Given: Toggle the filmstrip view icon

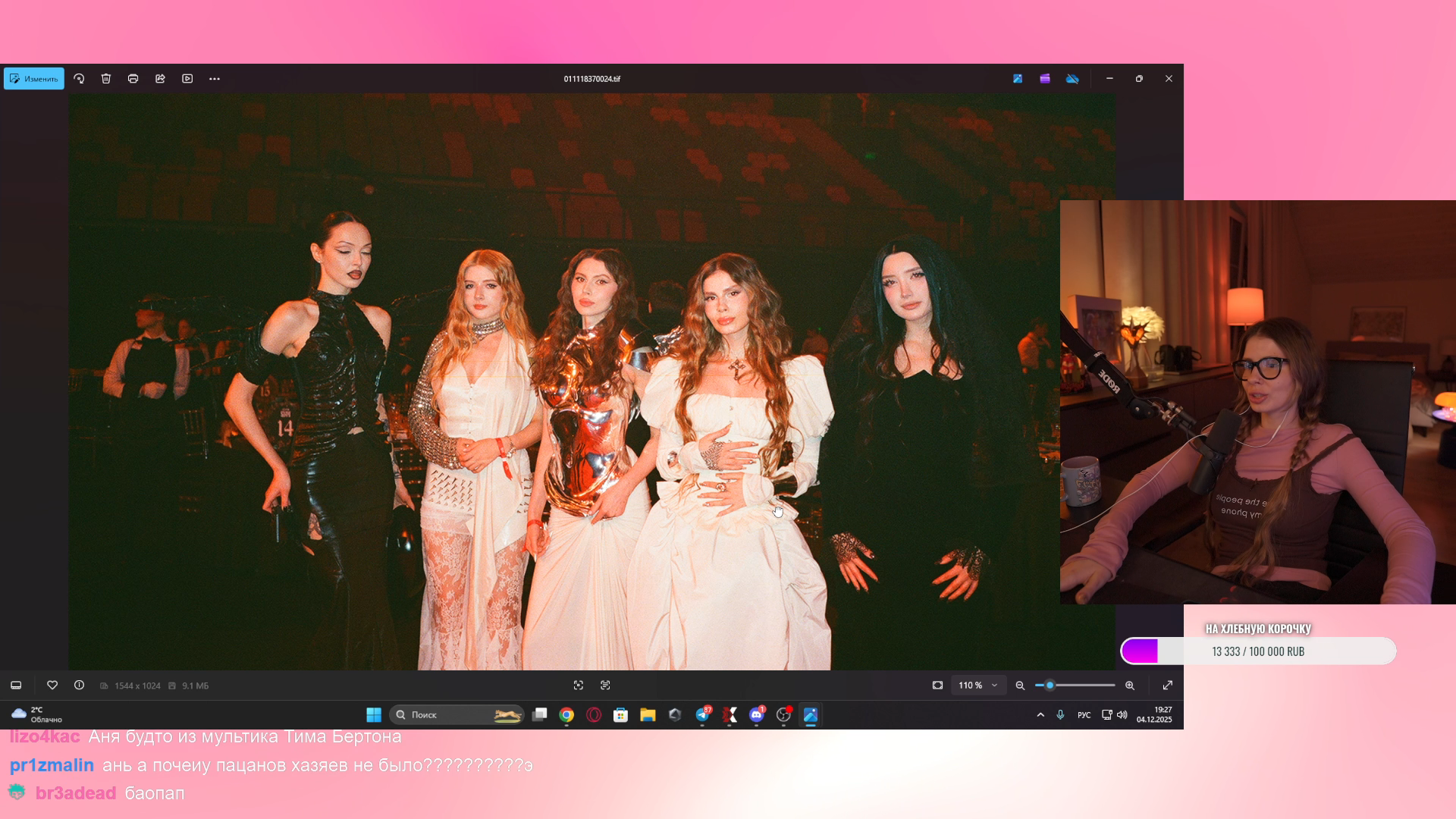Looking at the screenshot, I should pos(16,686).
